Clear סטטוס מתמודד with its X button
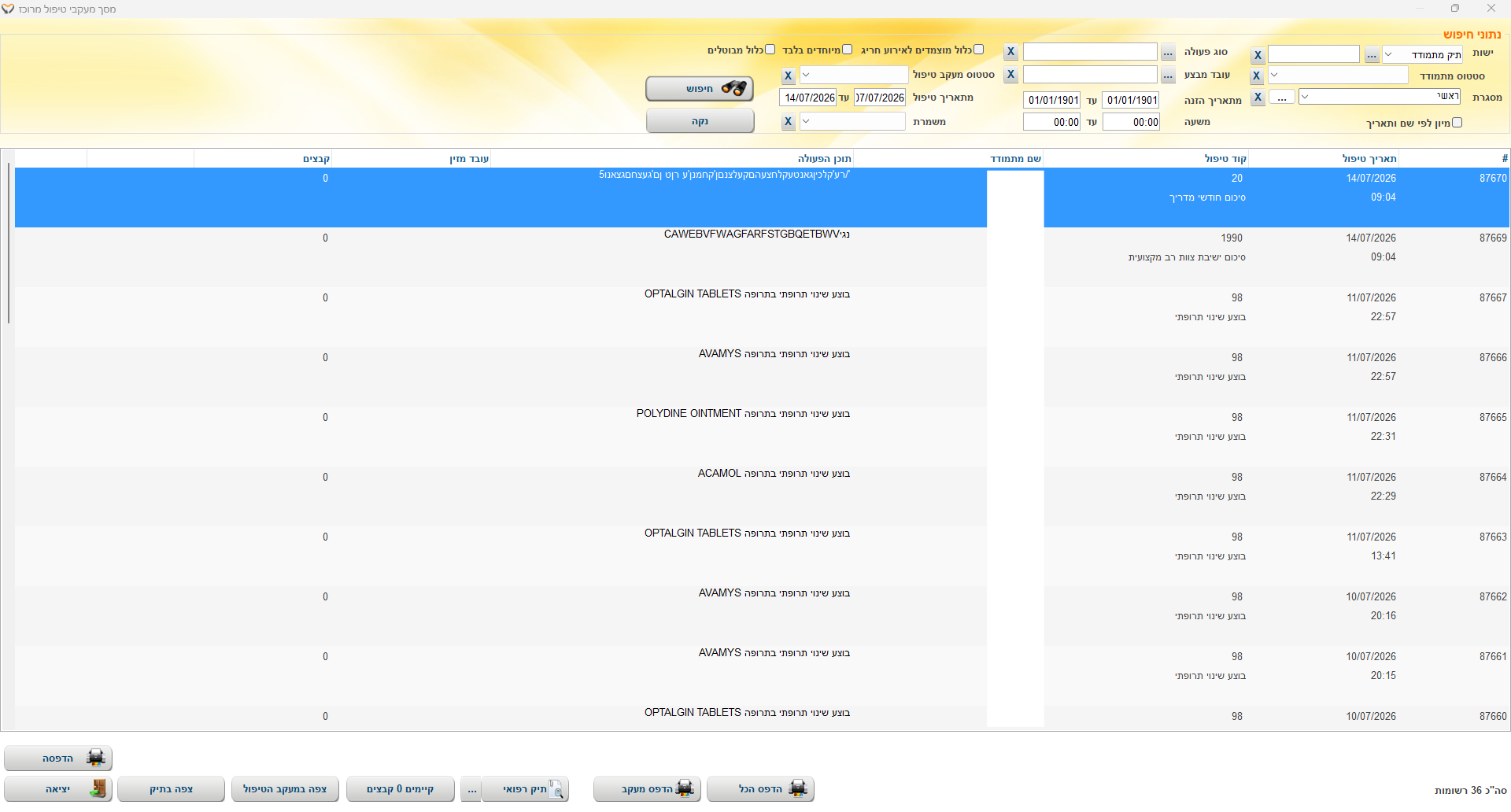This screenshot has height=812, width=1511. coord(1257,76)
